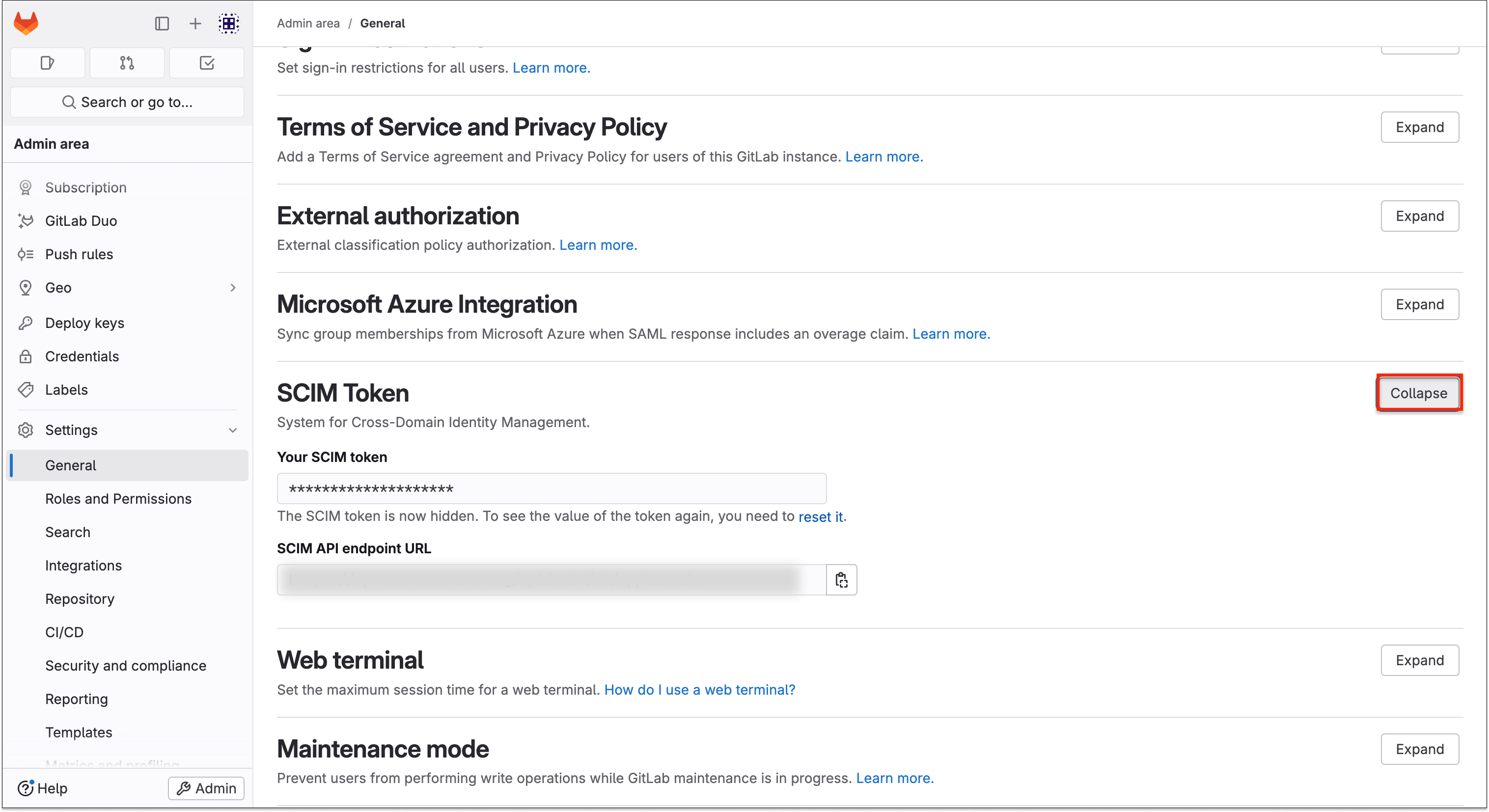This screenshot has height=812, width=1489.
Task: Click the 'reset it' SCIM token link
Action: click(x=820, y=516)
